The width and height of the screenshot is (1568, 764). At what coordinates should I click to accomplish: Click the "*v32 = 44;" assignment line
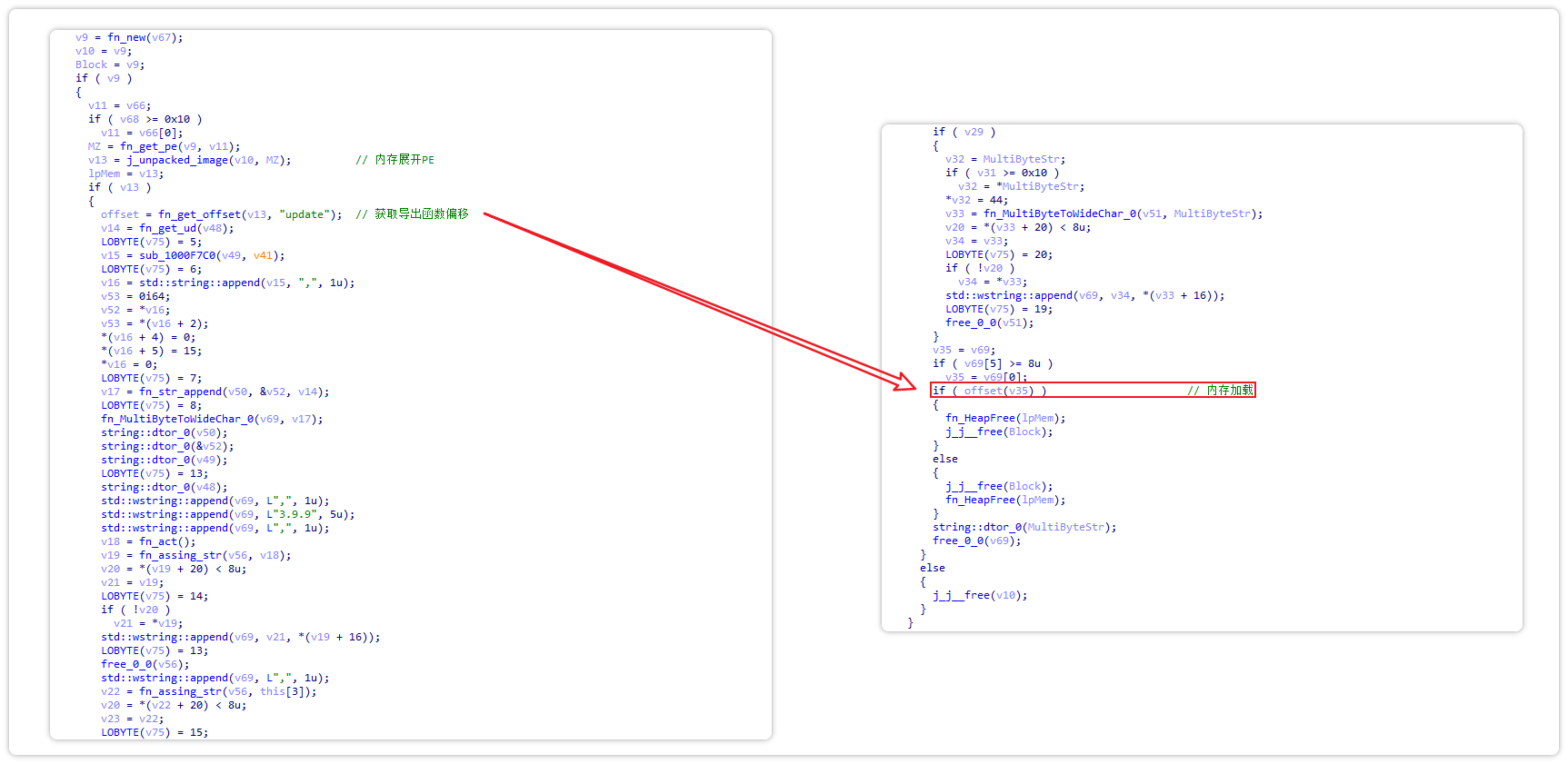976,200
